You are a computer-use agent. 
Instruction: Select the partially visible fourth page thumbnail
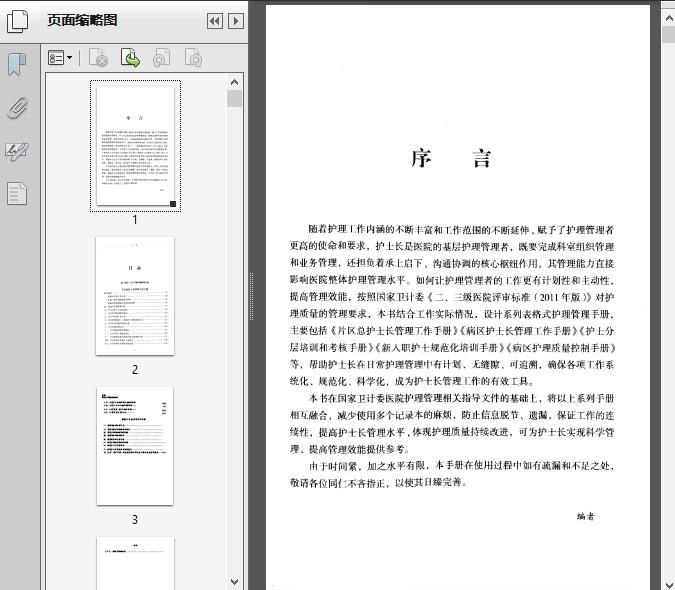(135, 563)
